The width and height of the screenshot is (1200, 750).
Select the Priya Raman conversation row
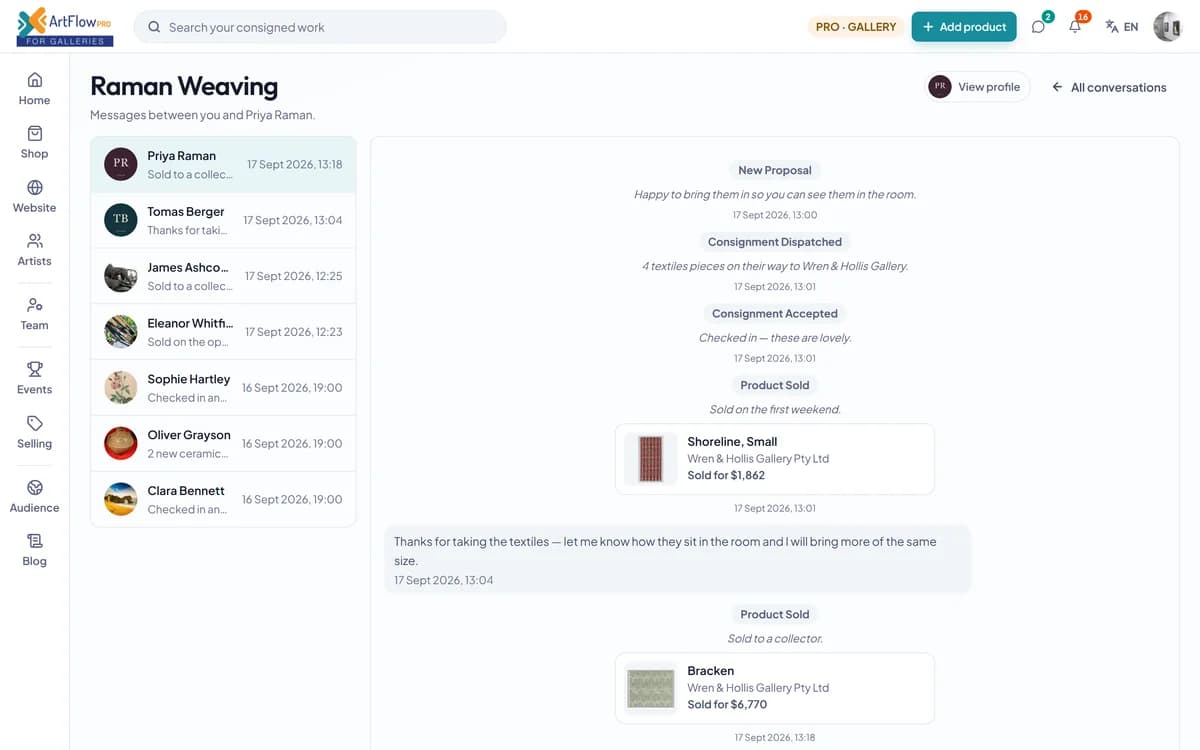(223, 164)
